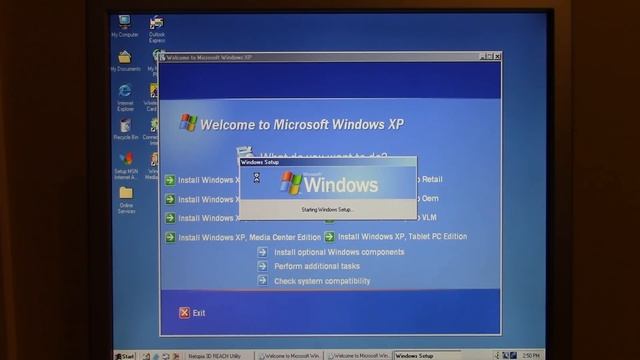This screenshot has width=640, height=360.
Task: Click the Tablet PC Edition green arrow
Action: (x=329, y=236)
